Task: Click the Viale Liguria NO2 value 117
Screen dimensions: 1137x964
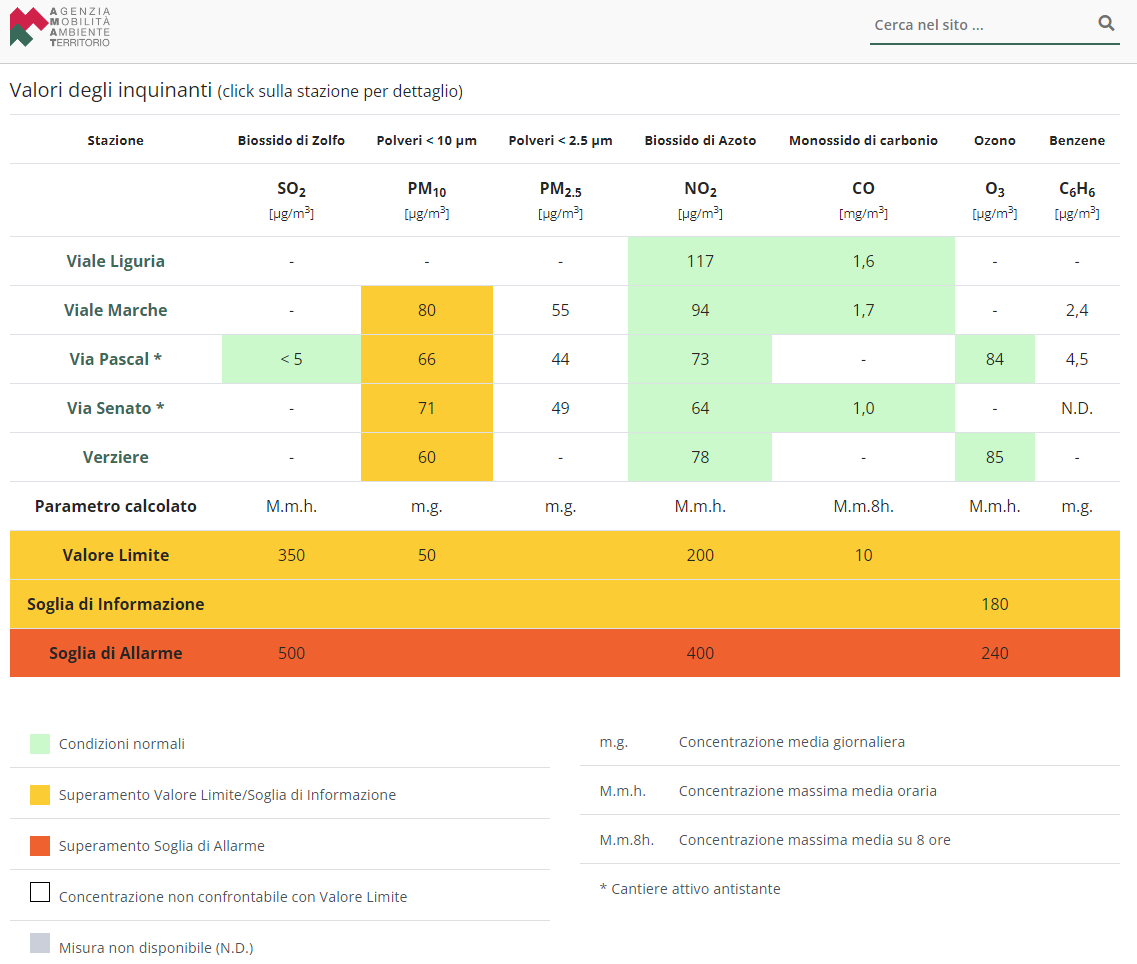Action: (700, 261)
